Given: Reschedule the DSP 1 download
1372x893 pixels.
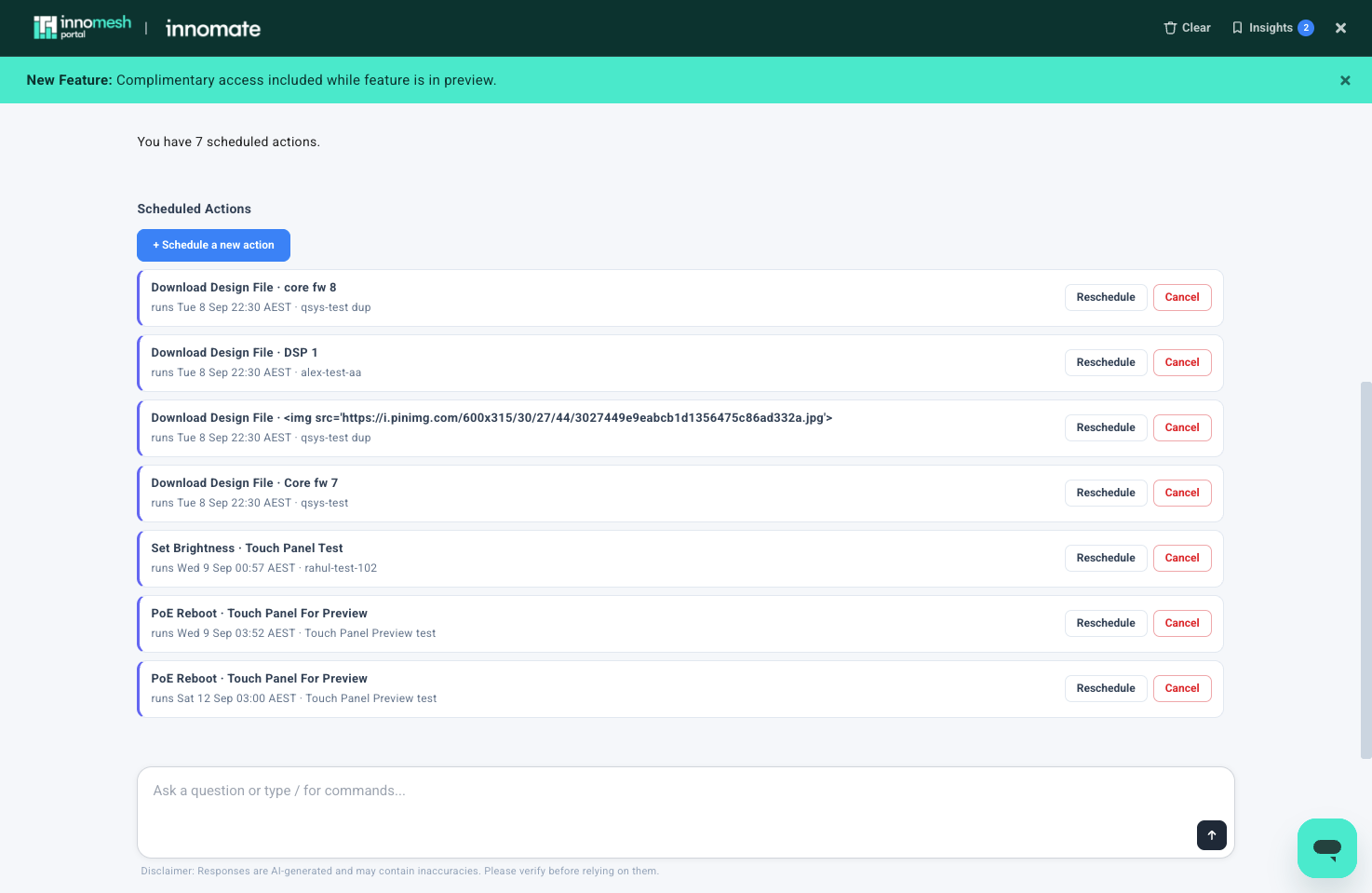Looking at the screenshot, I should pyautogui.click(x=1106, y=362).
